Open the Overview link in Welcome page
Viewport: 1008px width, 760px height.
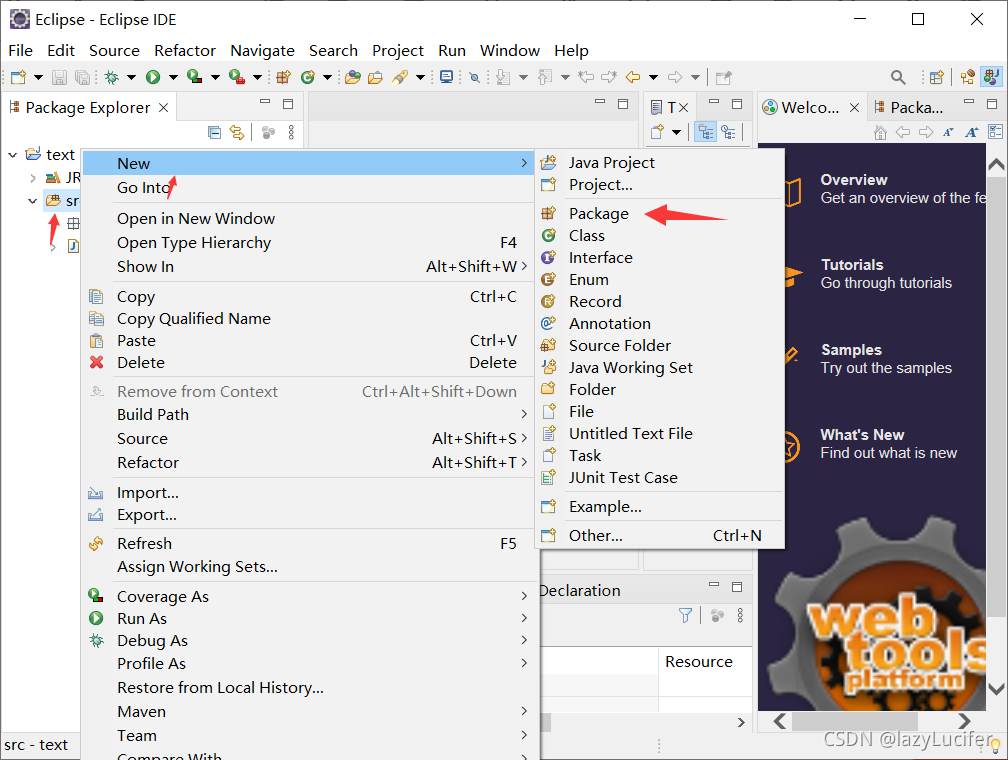coord(854,180)
